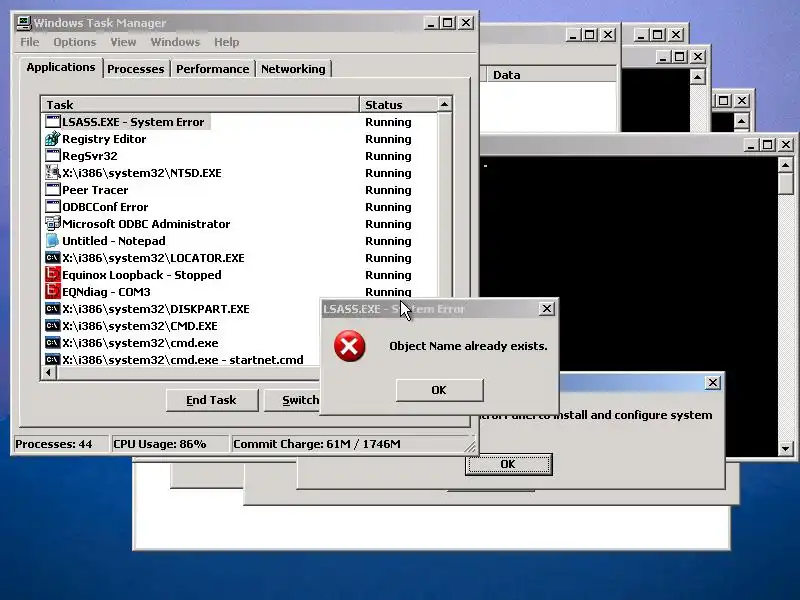Image resolution: width=800 pixels, height=600 pixels.
Task: Sort tasks by the Task column header
Action: 199,105
